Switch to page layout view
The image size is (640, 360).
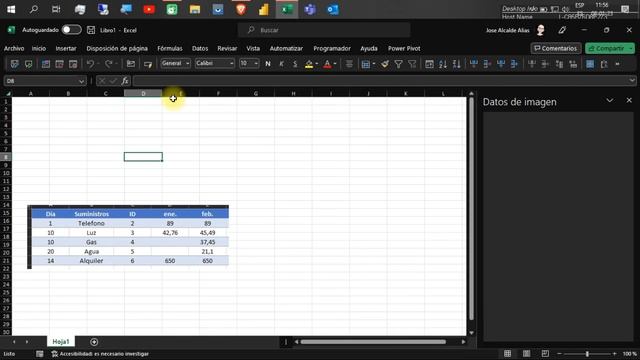tap(527, 353)
